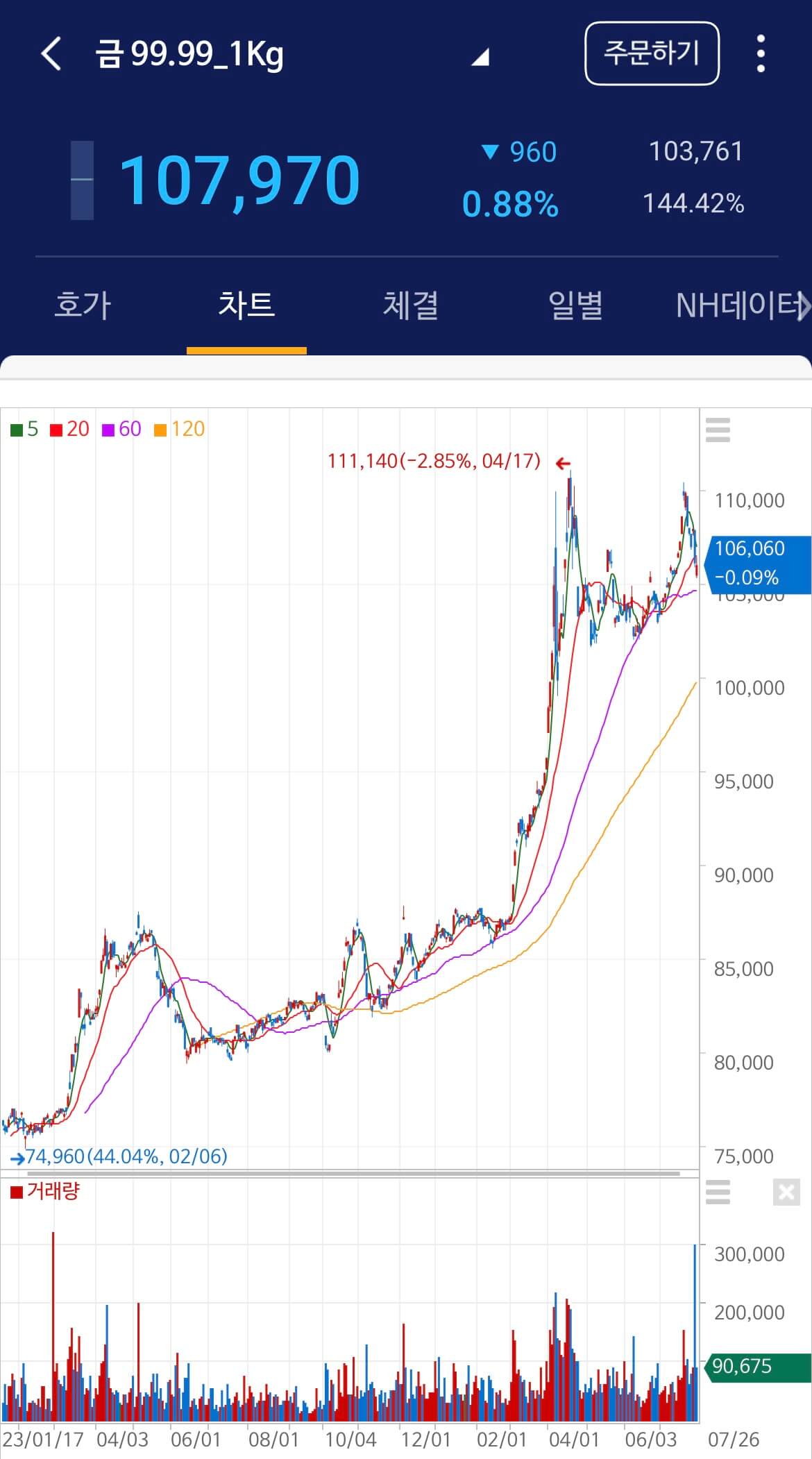
Task: Tap the 200,000 volume axis label
Action: tap(750, 1312)
